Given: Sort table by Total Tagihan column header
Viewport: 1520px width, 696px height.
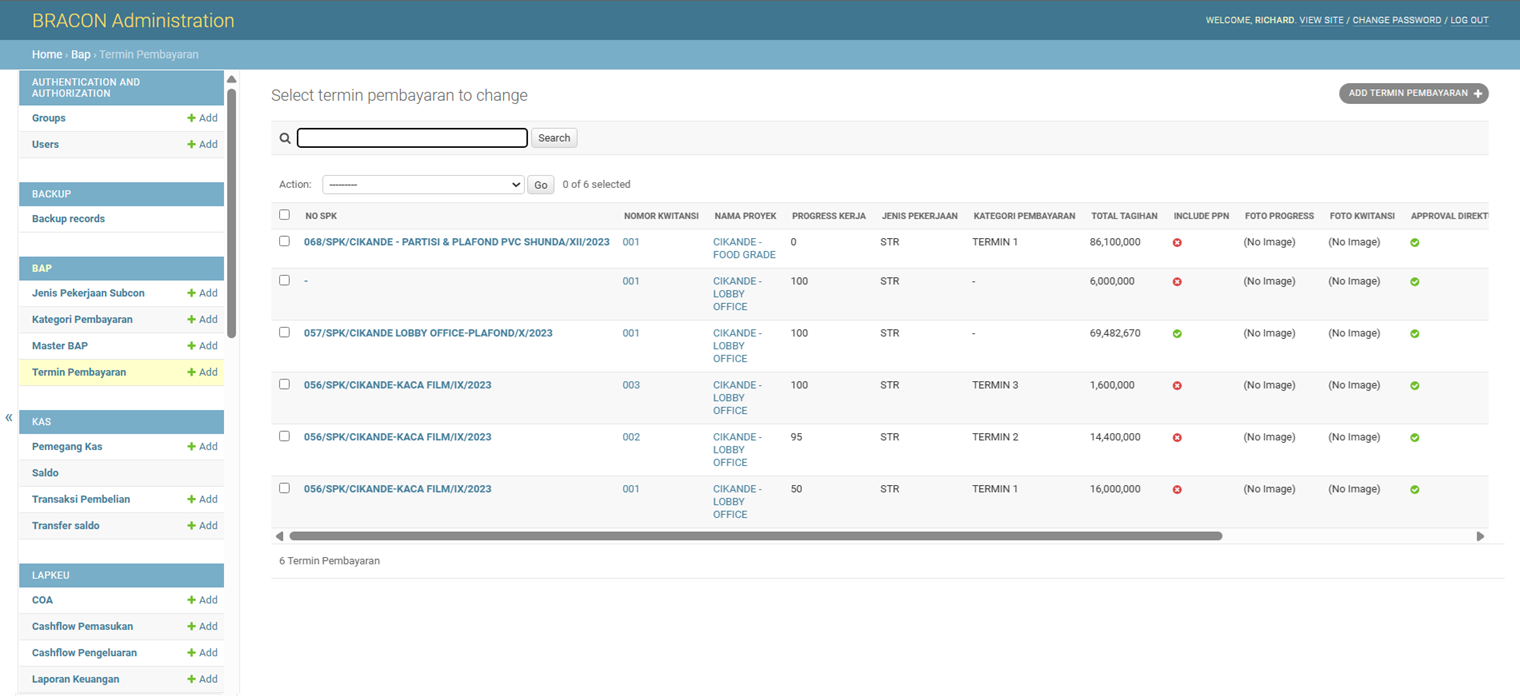Looking at the screenshot, I should point(1124,216).
